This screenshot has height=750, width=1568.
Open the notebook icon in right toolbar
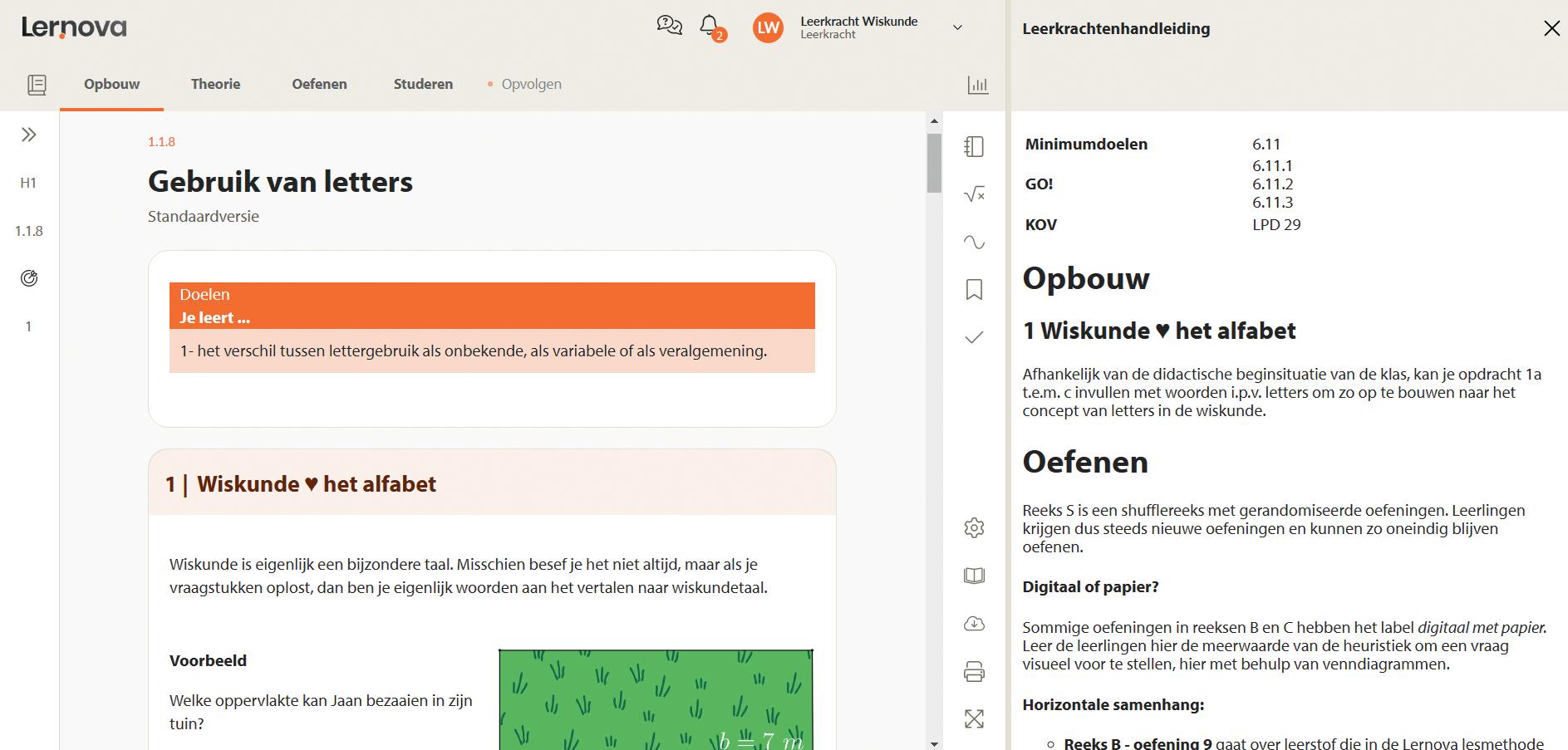click(x=974, y=147)
